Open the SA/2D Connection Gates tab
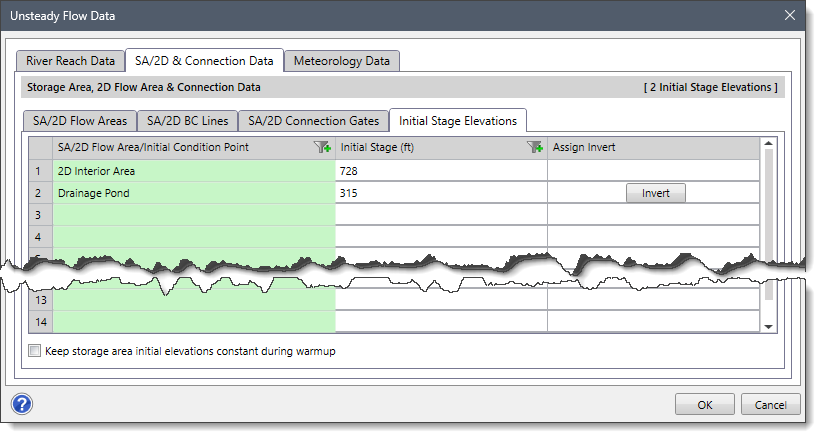The width and height of the screenshot is (821, 438). 313,121
